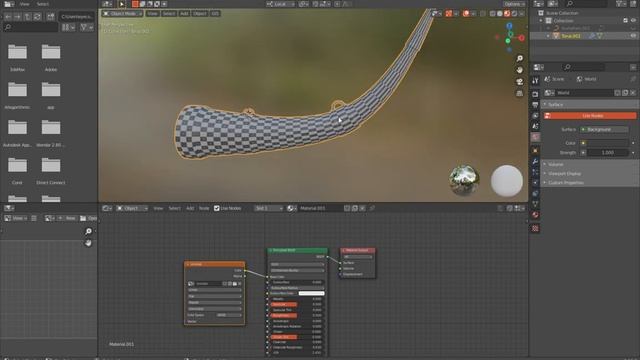Click the World tab in properties header
The width and height of the screenshot is (640, 360).
click(x=586, y=79)
